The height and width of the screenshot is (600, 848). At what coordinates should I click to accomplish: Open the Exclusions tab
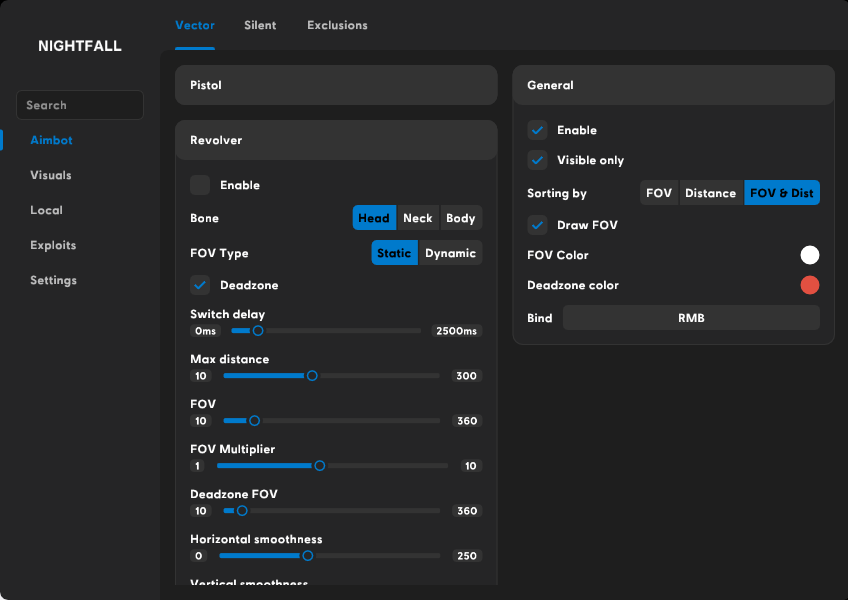[337, 25]
